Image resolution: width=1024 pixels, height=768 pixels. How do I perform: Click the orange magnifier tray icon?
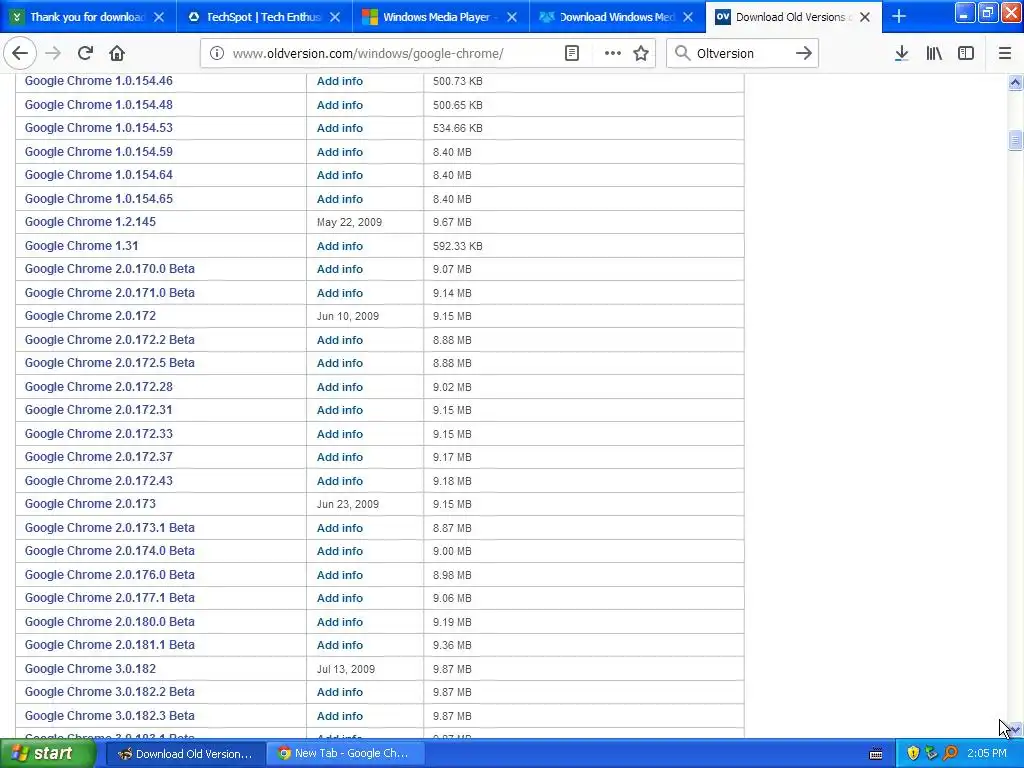pyautogui.click(x=950, y=754)
